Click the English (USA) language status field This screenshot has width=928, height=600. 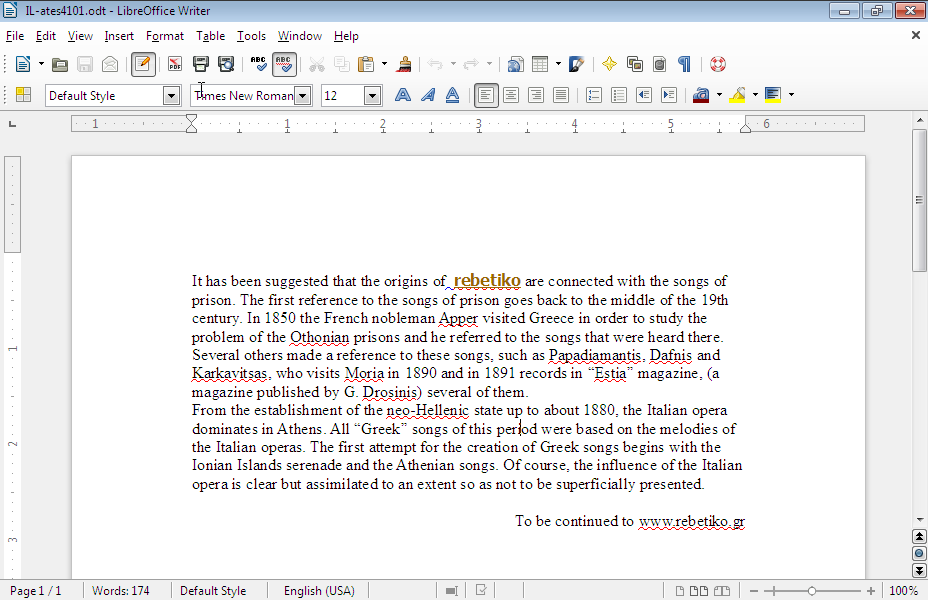point(319,591)
